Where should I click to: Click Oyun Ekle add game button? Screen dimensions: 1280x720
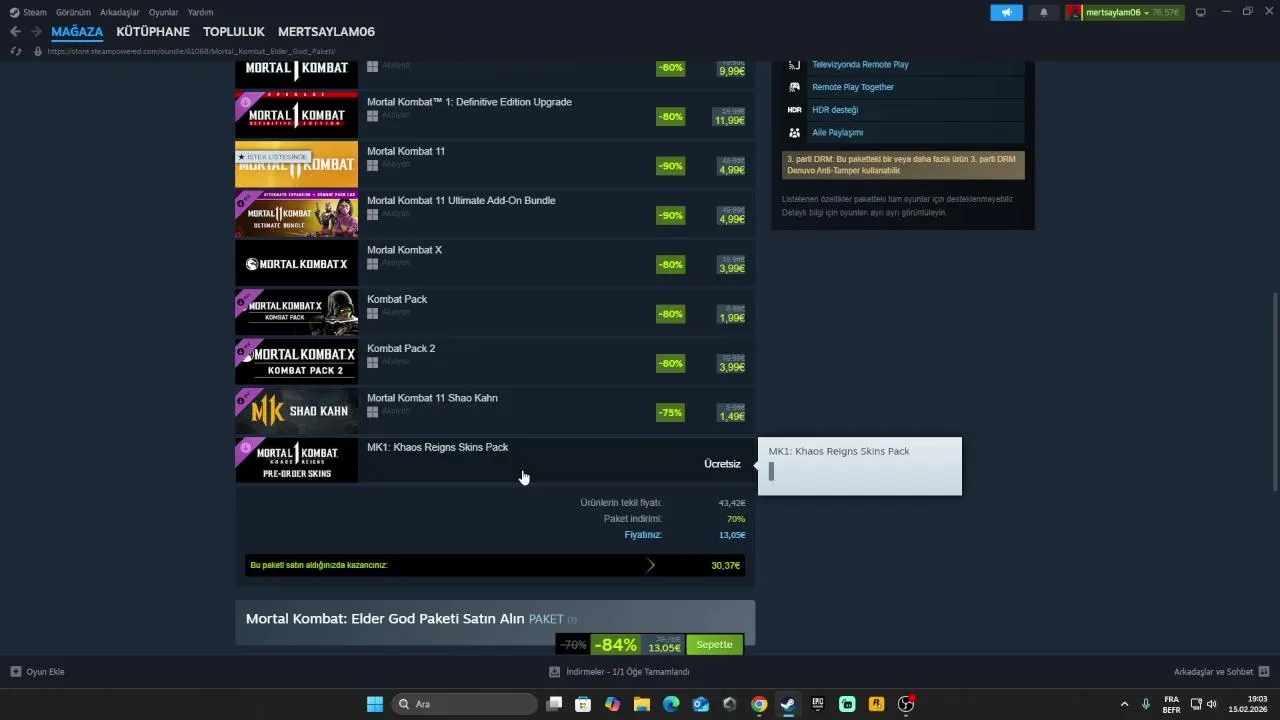click(37, 672)
